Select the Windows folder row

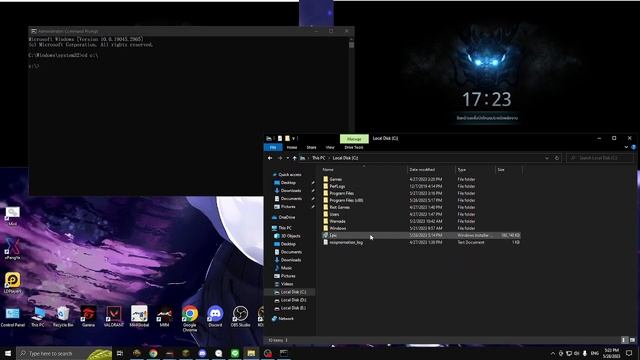coord(421,228)
